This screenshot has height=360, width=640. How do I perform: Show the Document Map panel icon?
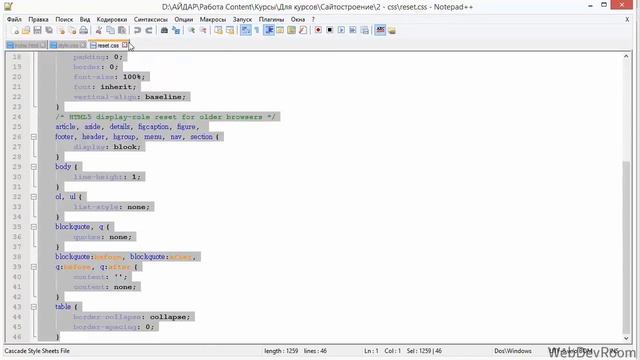[x=291, y=30]
